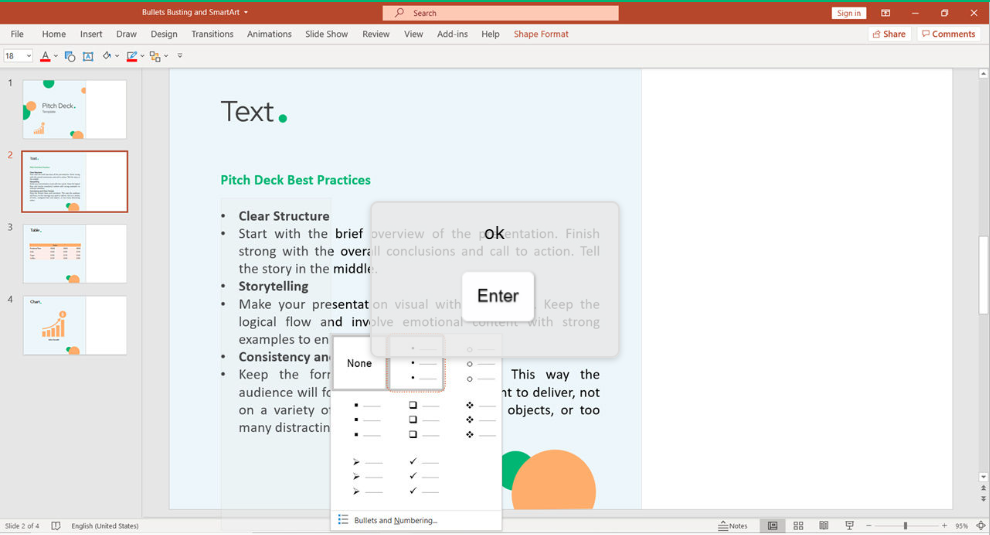Select slide 1 Pitch Deck thumbnail
Screen dimensions: 990x535
point(75,109)
